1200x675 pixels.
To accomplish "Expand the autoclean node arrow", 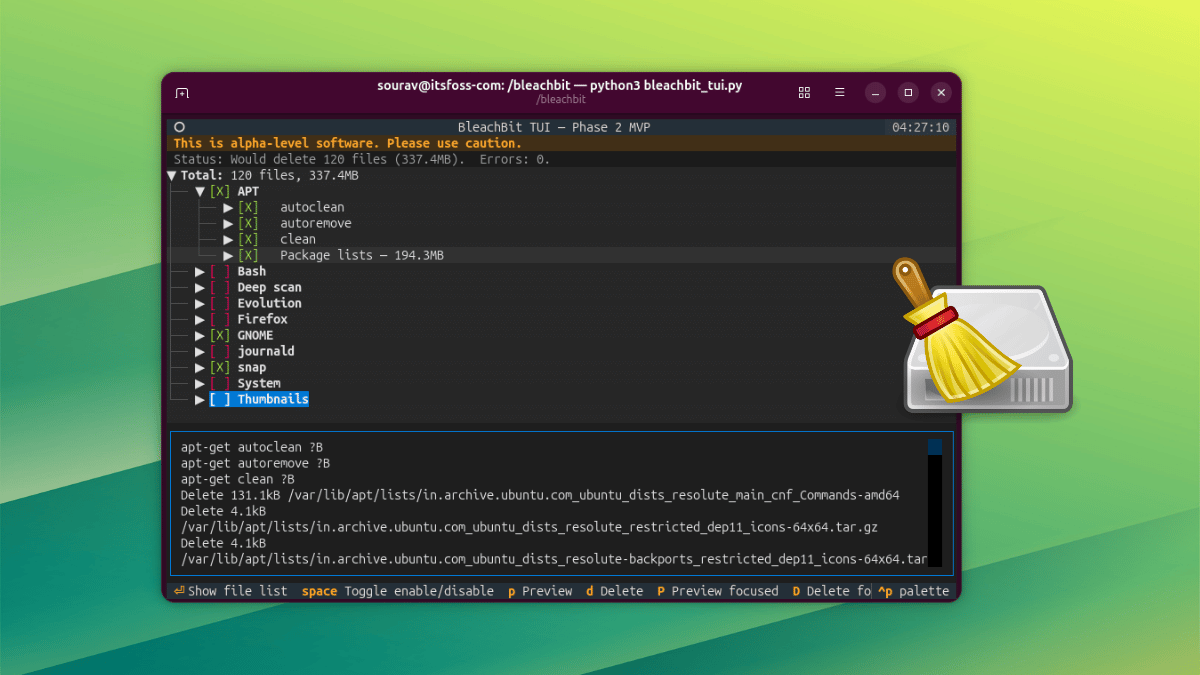I will 228,207.
